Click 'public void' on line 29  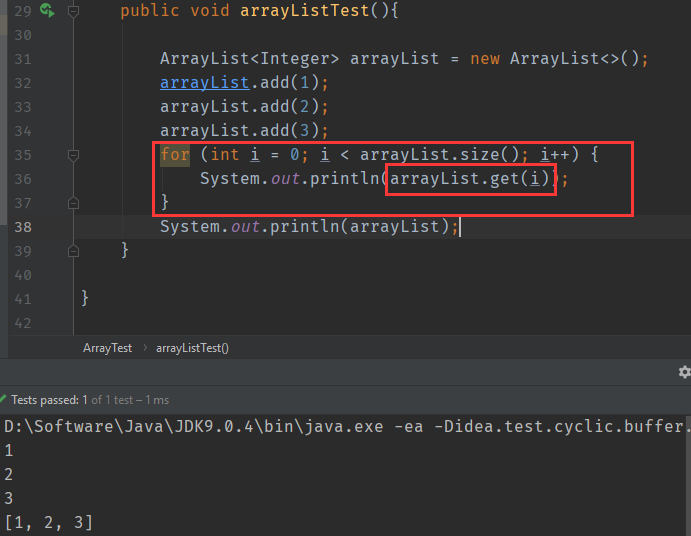click(175, 11)
